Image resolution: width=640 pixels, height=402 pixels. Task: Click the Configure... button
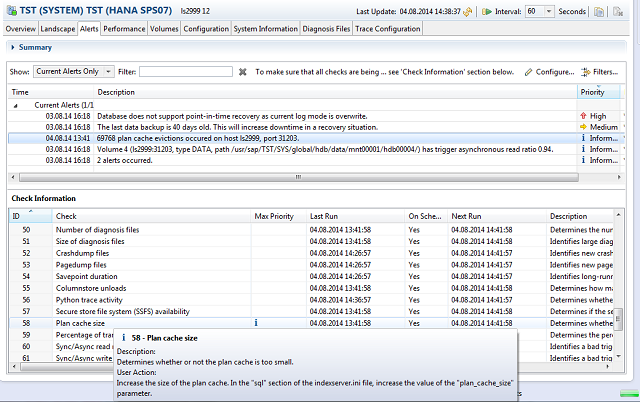(x=549, y=72)
